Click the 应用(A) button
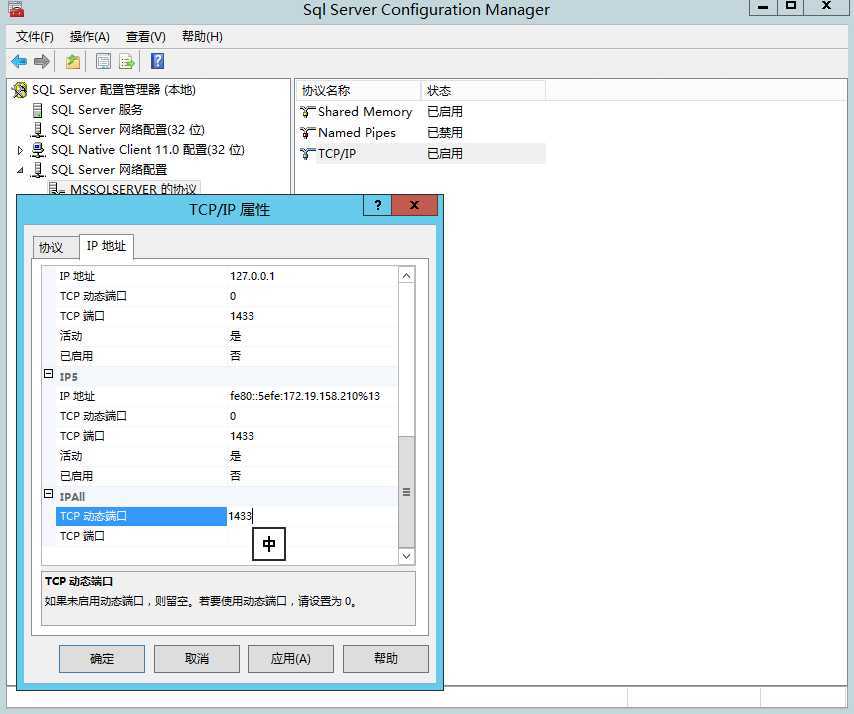Screen dimensions: 854x714 pyautogui.click(x=291, y=658)
